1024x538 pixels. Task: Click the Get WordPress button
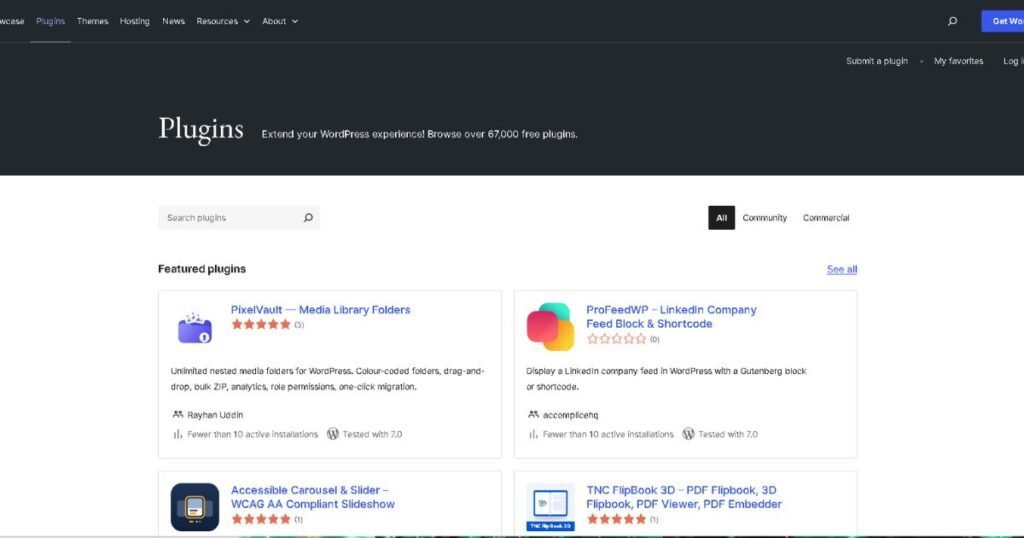click(1002, 21)
